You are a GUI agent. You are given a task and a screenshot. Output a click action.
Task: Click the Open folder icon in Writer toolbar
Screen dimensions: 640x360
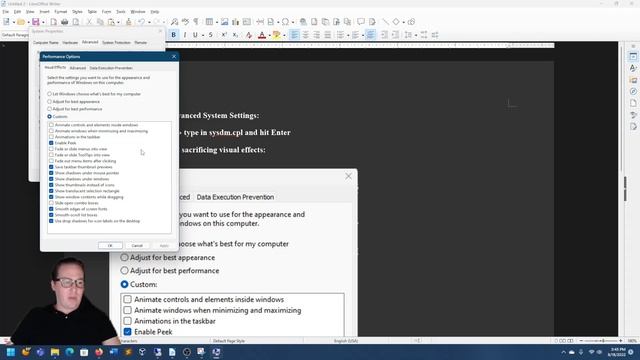[x=20, y=22]
